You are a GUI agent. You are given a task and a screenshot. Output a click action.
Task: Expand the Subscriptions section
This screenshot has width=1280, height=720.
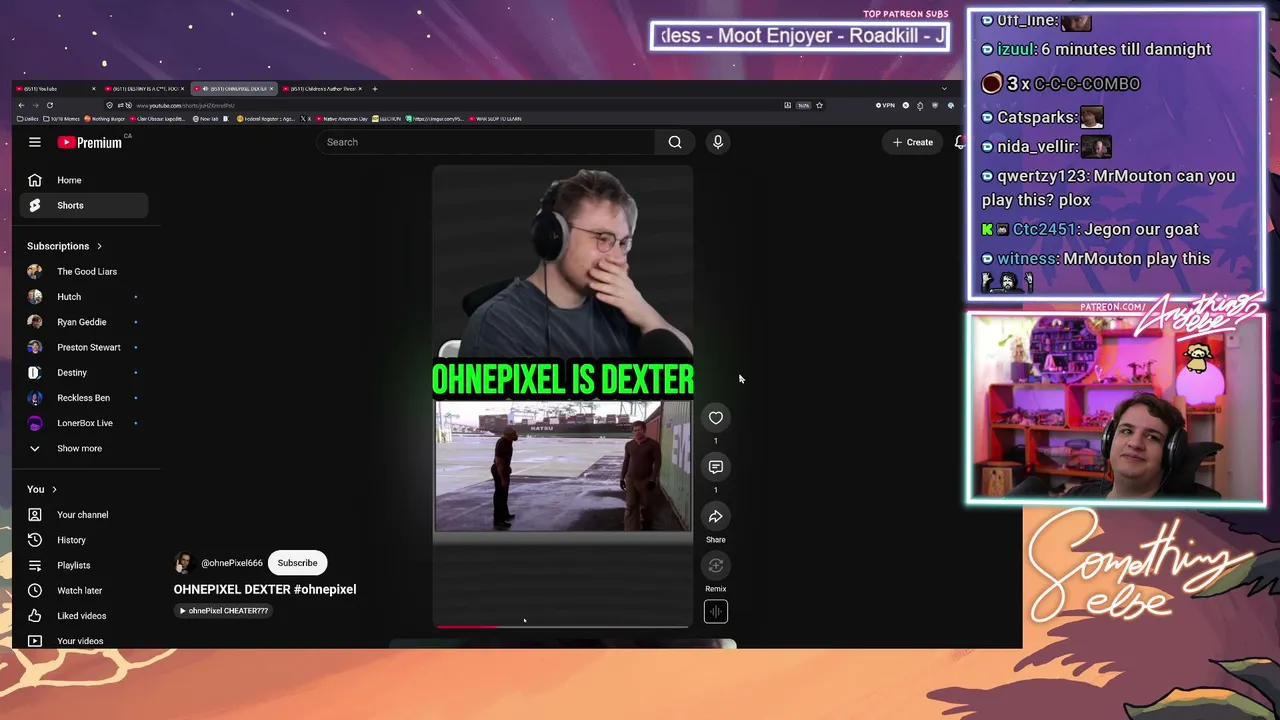tap(65, 246)
